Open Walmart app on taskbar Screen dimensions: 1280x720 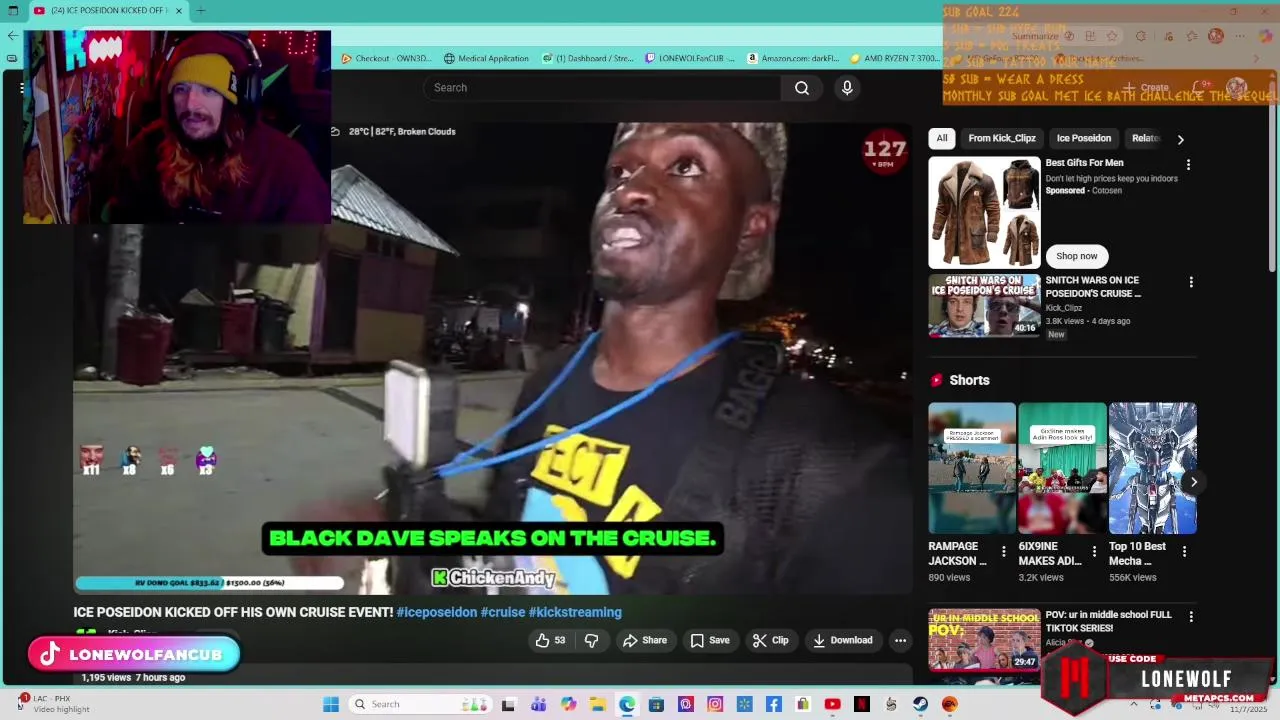[744, 704]
